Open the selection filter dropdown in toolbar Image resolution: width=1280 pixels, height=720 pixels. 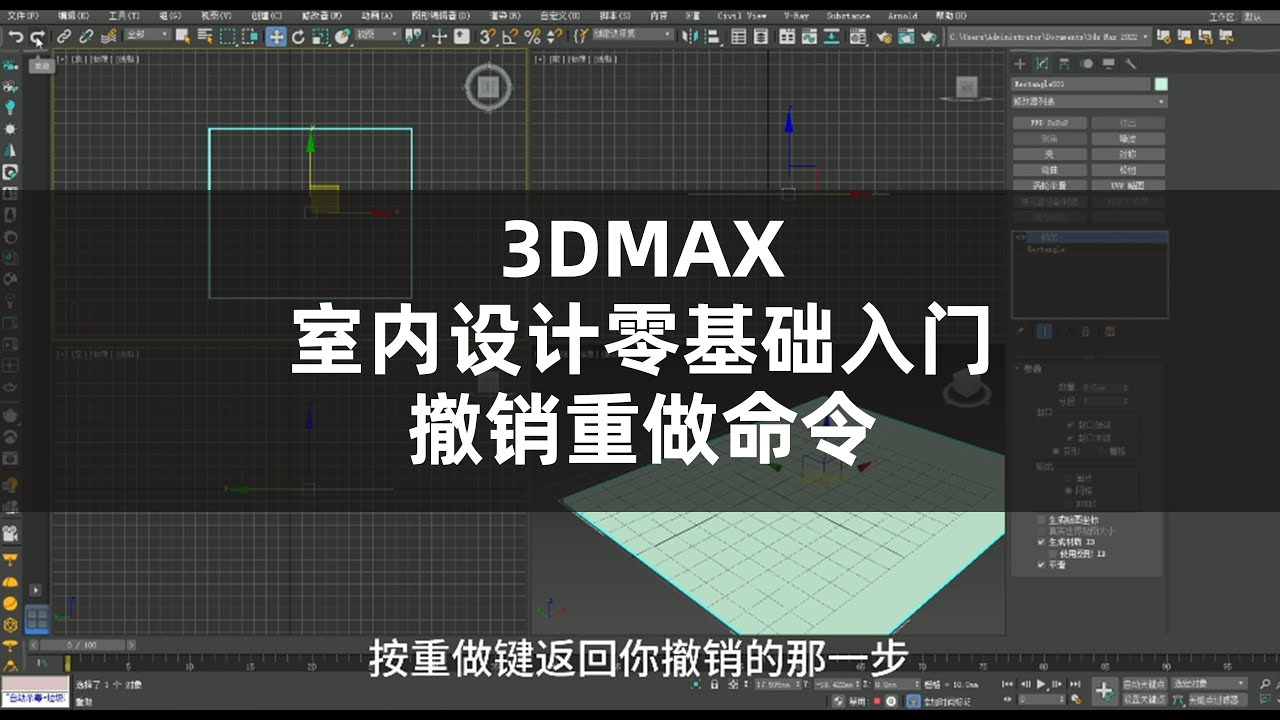[x=147, y=35]
